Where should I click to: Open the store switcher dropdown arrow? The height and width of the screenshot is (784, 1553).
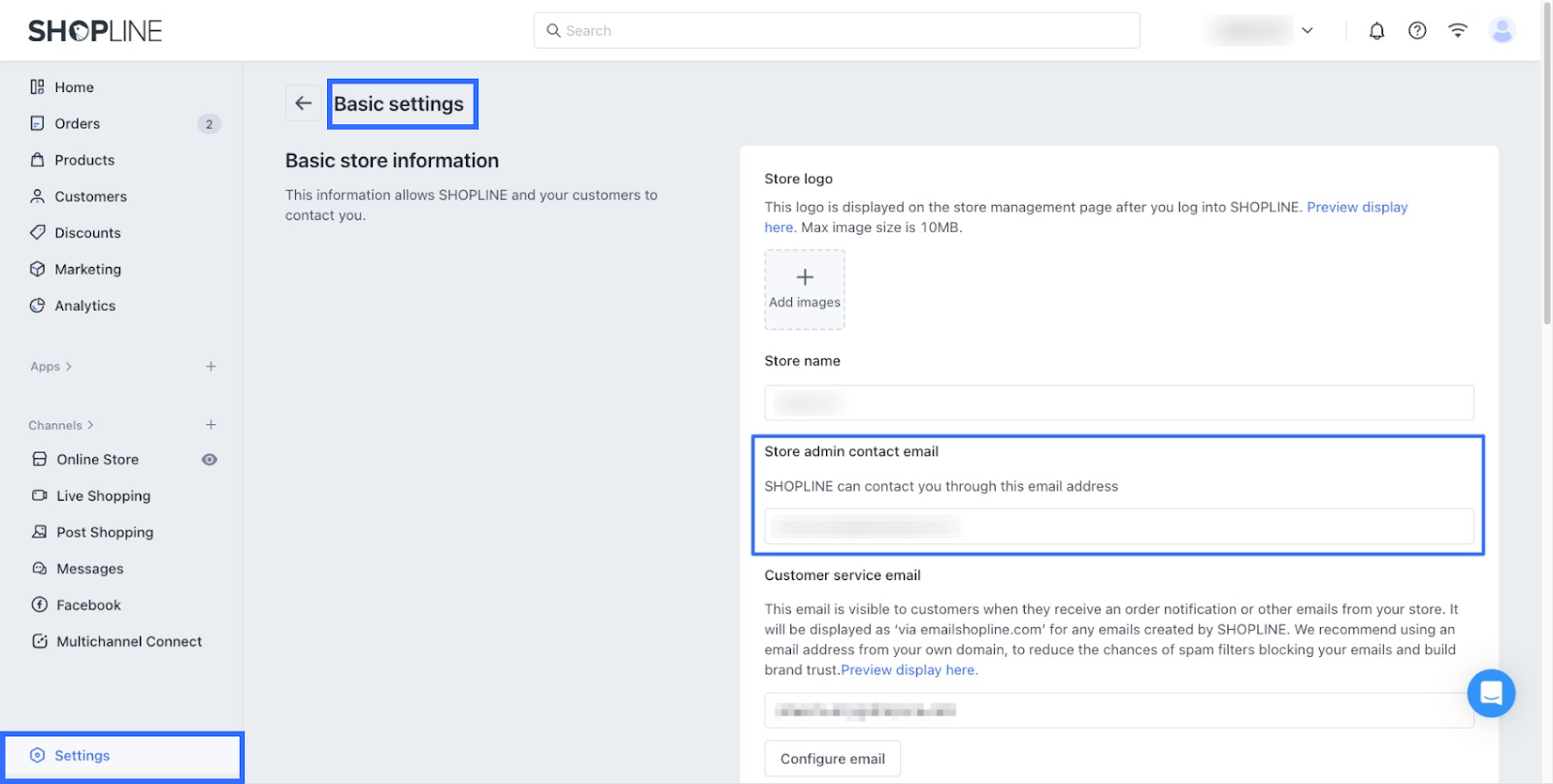pos(1307,31)
